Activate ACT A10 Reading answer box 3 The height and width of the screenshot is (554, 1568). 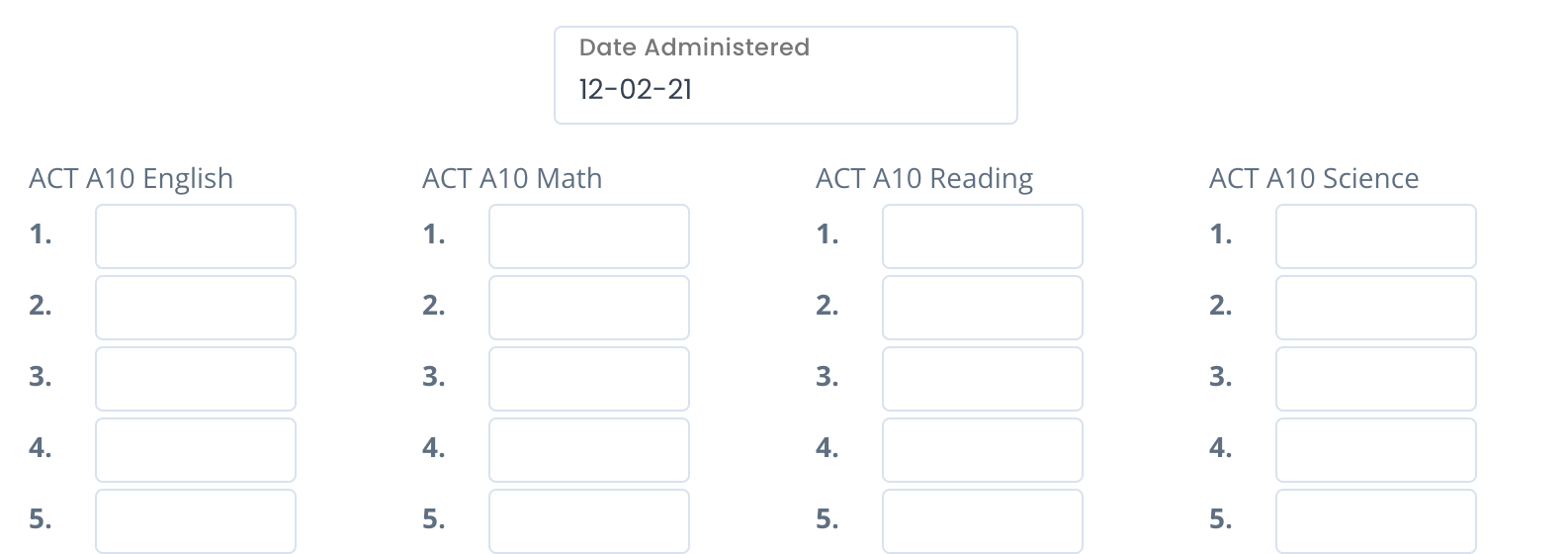click(983, 379)
